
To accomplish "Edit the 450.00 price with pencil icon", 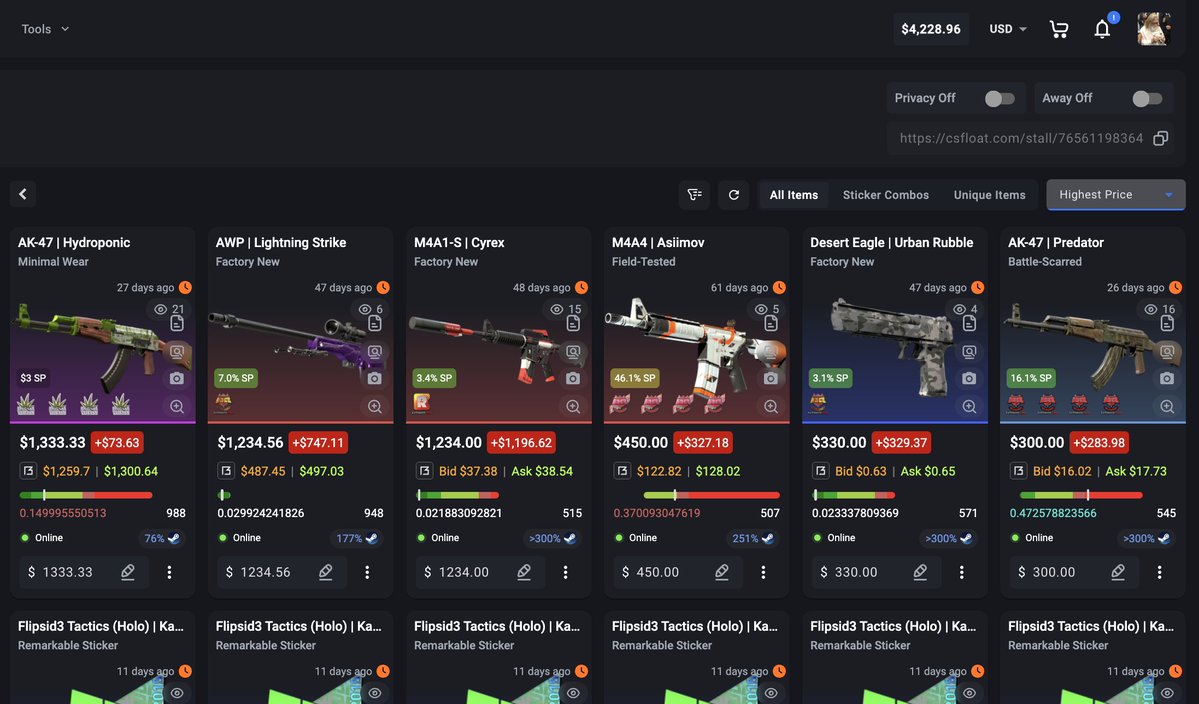I will 722,572.
